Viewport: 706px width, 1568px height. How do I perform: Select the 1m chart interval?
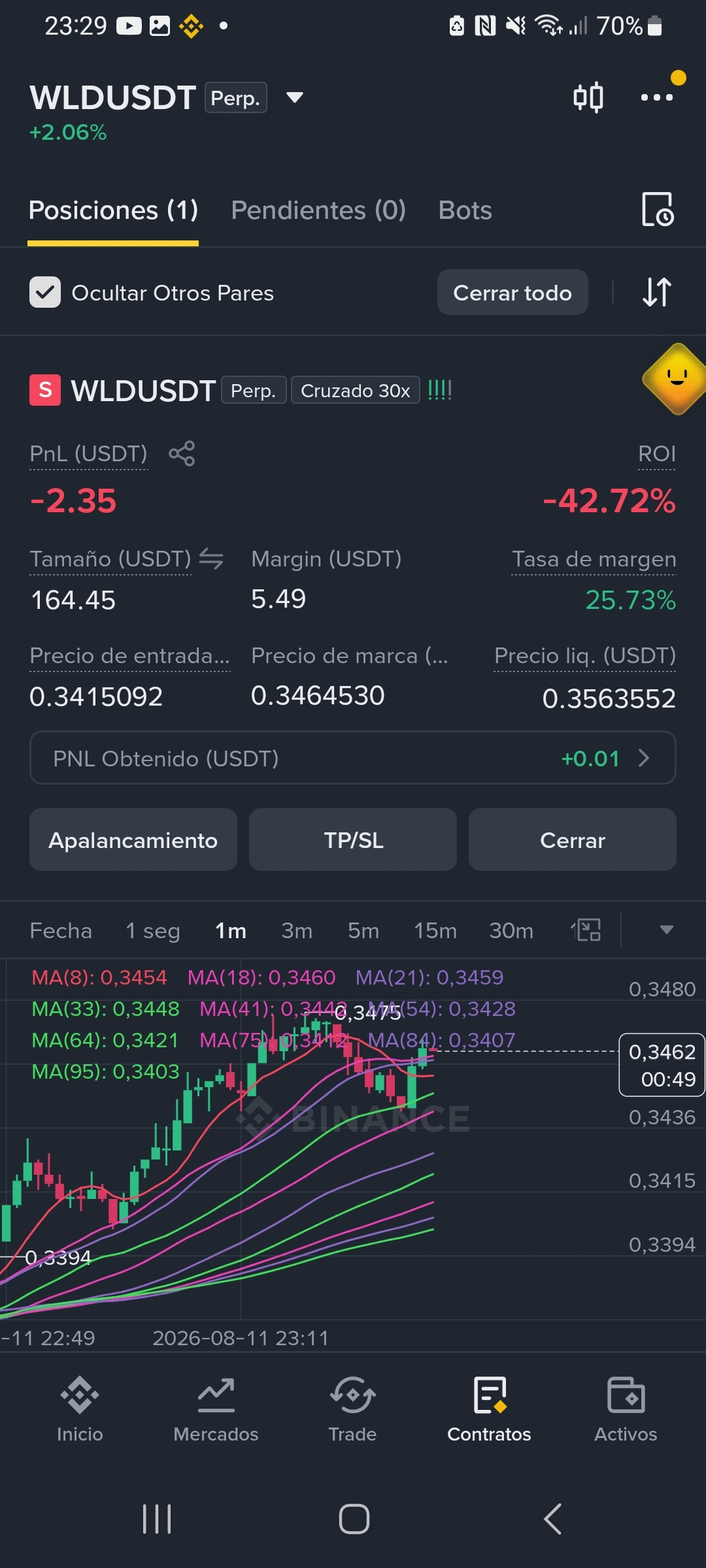pyautogui.click(x=231, y=930)
